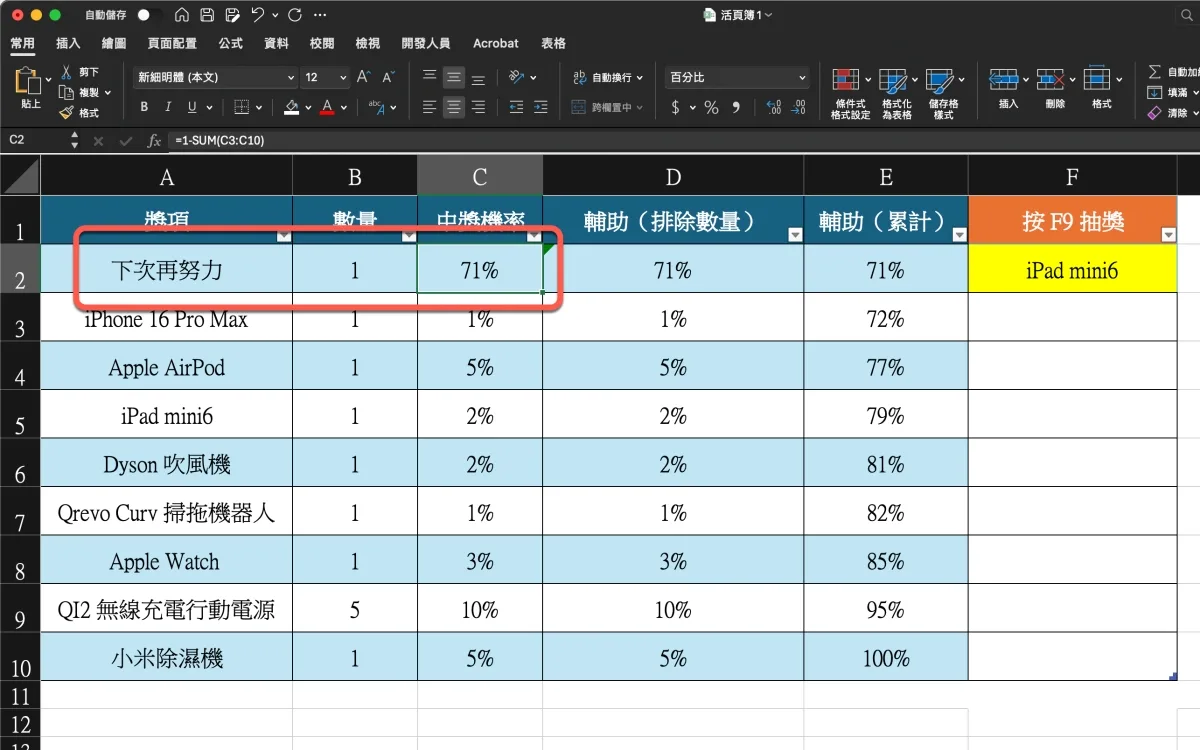
Task: Switch to the 插入 ribbon tab
Action: pyautogui.click(x=68, y=43)
